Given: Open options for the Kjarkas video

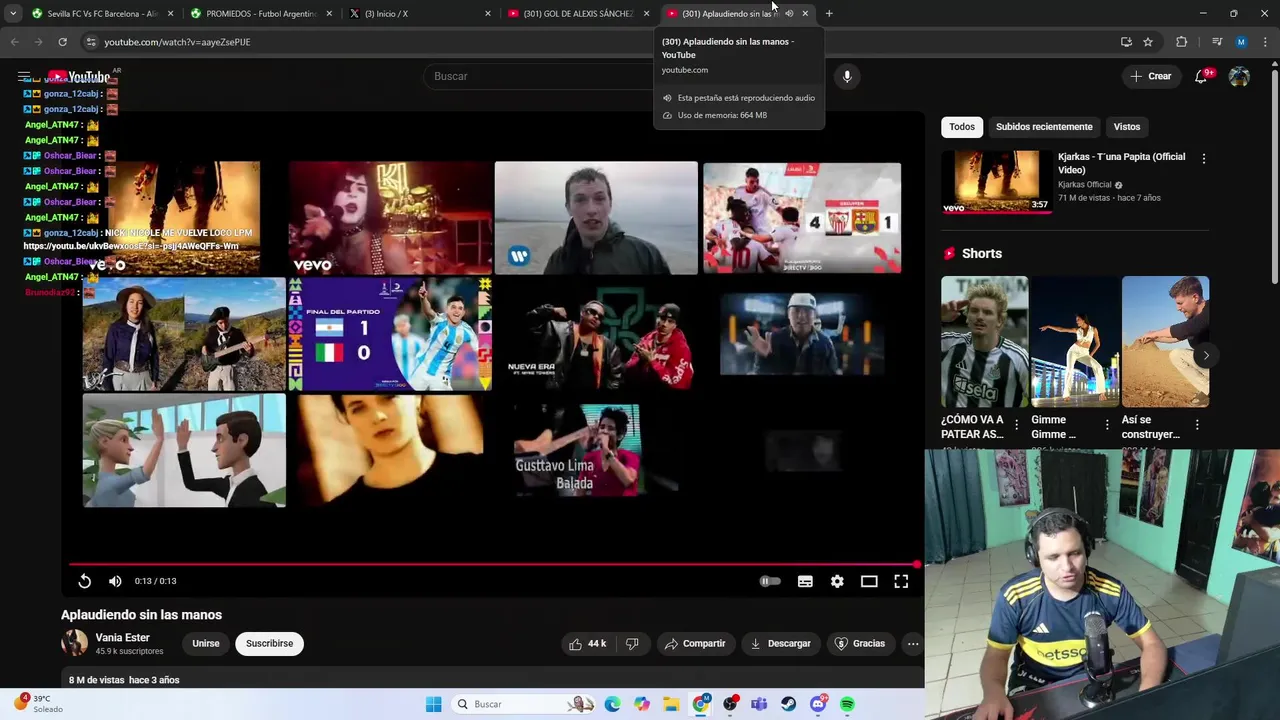Looking at the screenshot, I should click(1203, 159).
